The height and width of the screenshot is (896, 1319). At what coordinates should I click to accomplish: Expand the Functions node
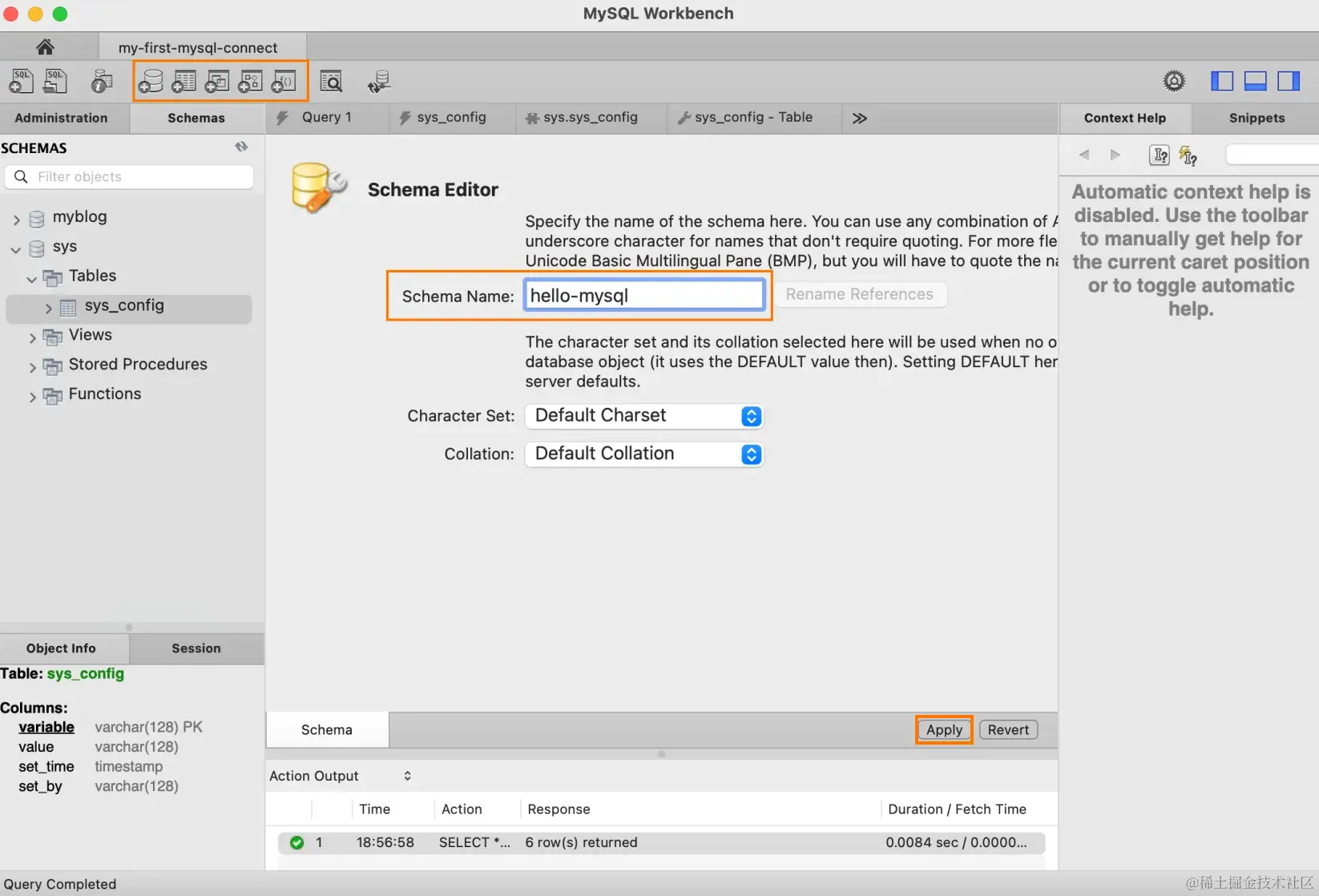tap(32, 397)
